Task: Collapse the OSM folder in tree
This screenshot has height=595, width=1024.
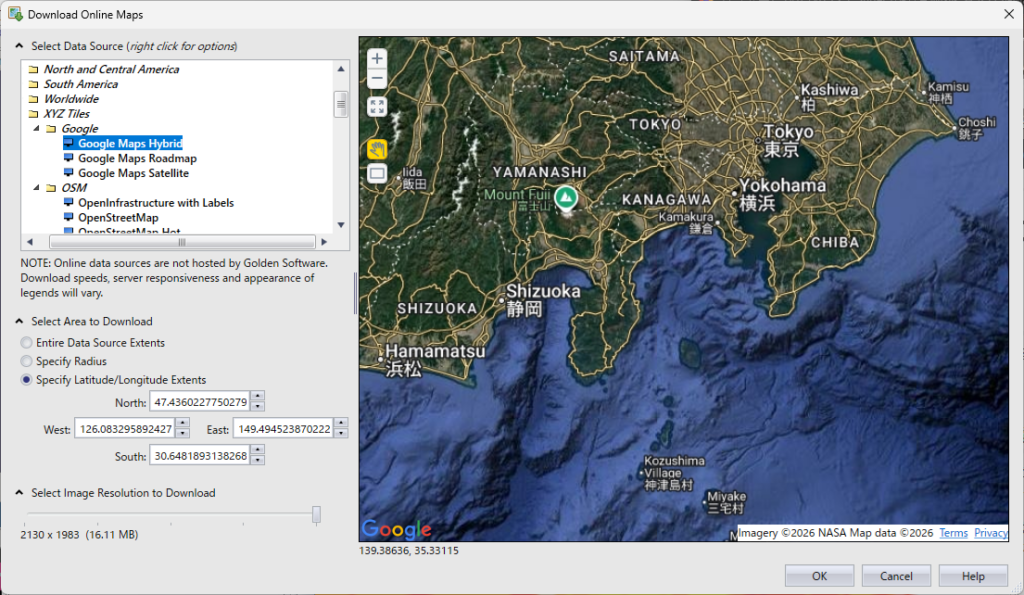Action: point(37,187)
